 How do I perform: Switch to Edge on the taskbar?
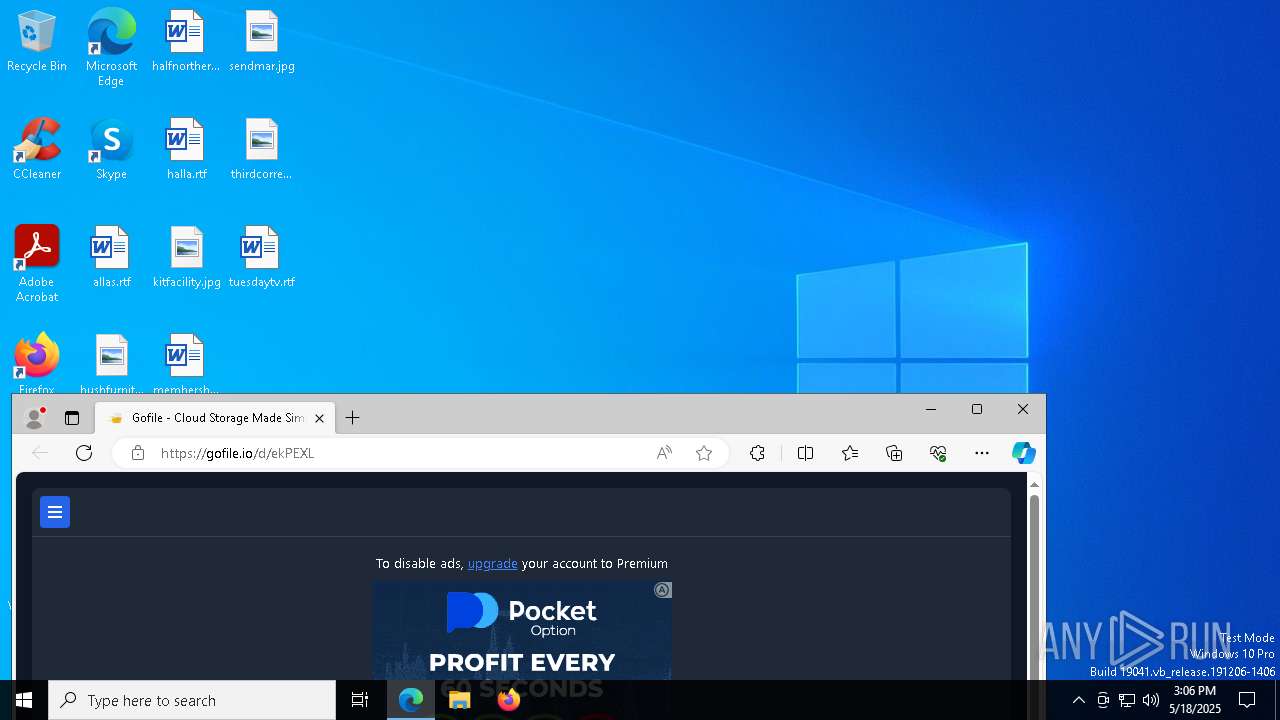click(x=411, y=700)
